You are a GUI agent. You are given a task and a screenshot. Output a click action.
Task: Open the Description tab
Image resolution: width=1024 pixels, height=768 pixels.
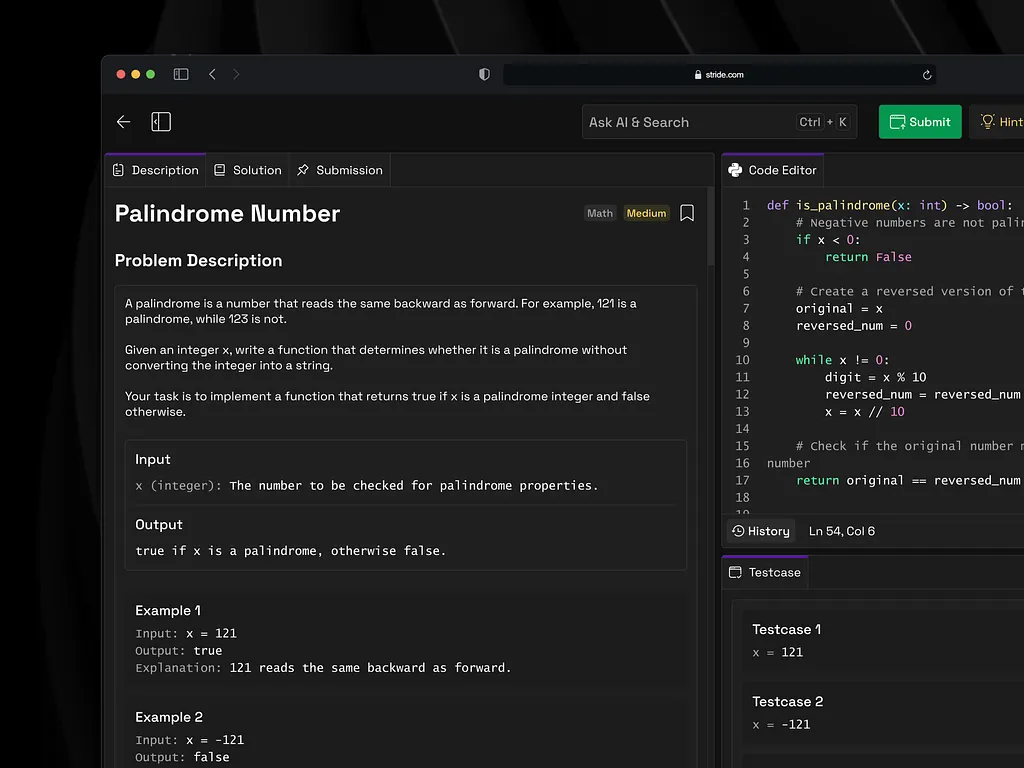coord(155,170)
